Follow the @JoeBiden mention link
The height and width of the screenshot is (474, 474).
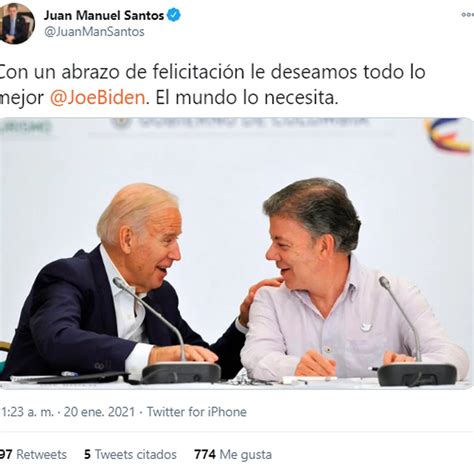point(98,98)
